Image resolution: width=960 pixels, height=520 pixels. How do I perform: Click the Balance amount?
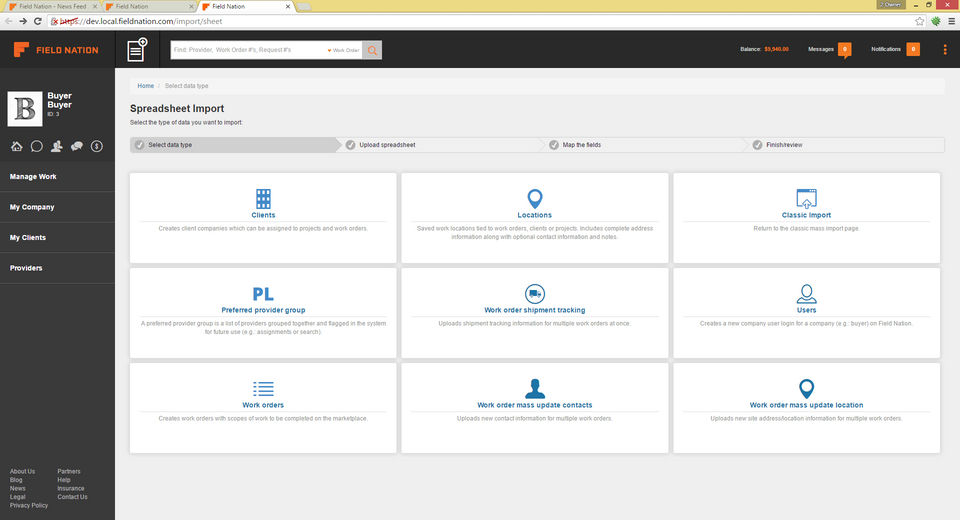point(776,49)
